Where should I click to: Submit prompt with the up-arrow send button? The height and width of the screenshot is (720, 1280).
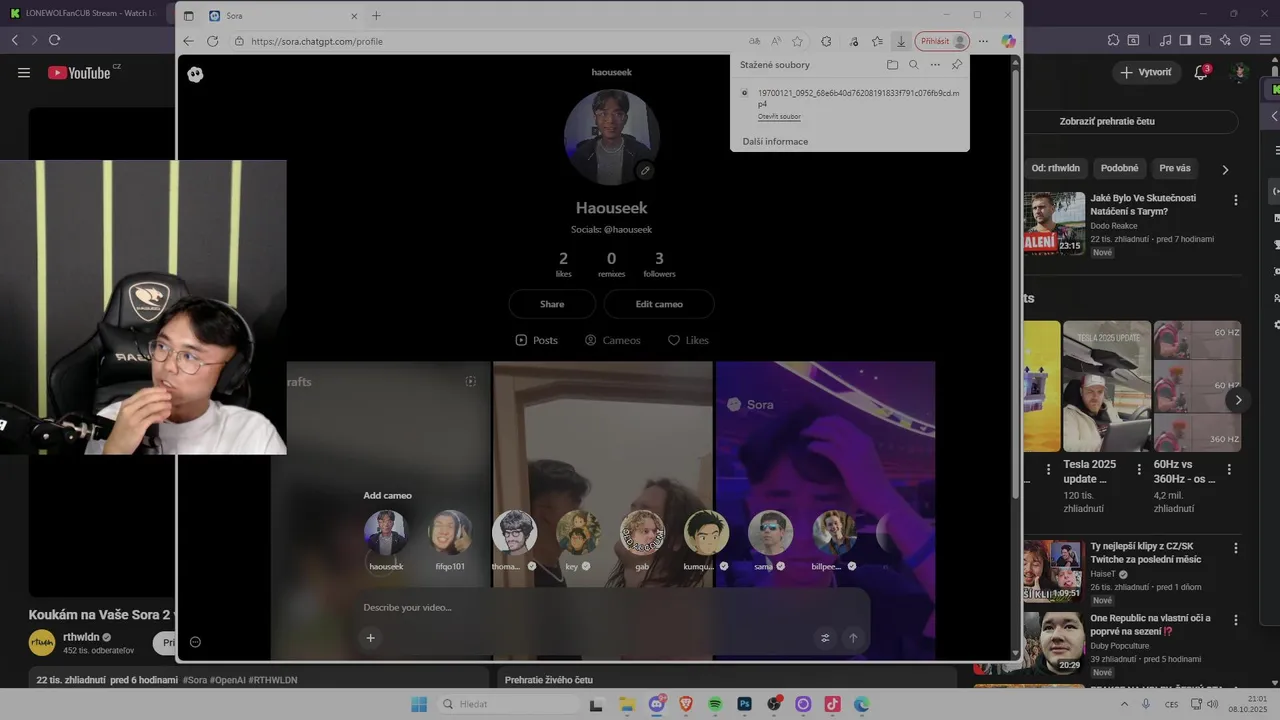853,638
